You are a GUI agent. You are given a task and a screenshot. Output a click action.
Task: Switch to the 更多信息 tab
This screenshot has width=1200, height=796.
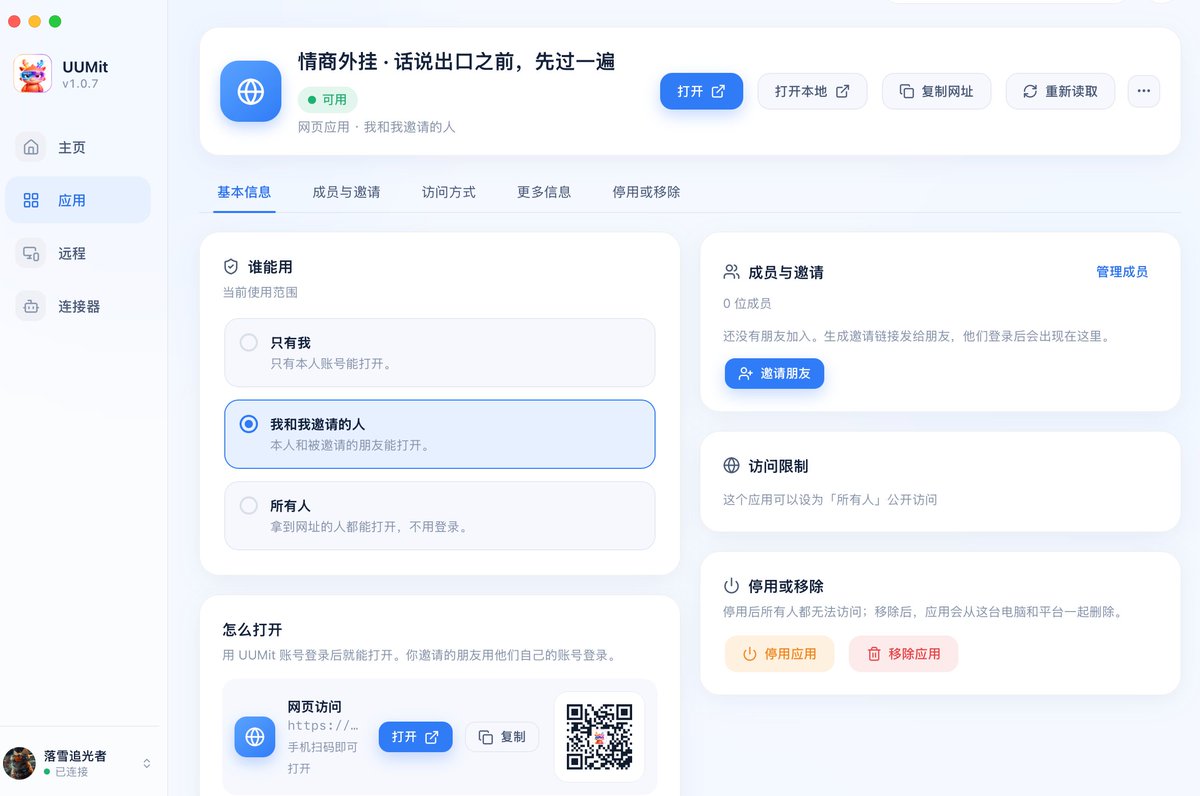(x=544, y=192)
